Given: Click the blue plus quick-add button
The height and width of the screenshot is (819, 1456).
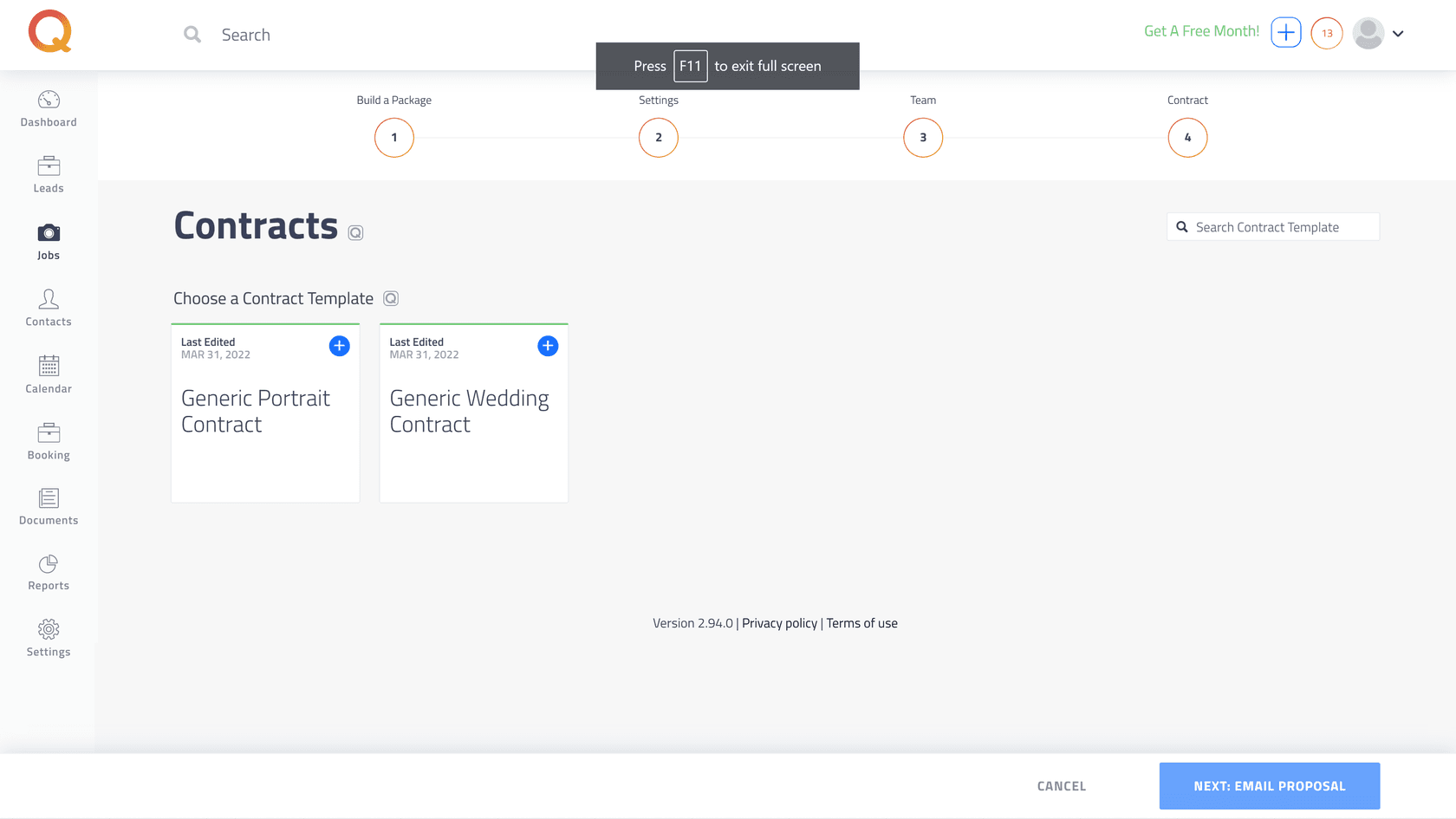Looking at the screenshot, I should (1286, 33).
